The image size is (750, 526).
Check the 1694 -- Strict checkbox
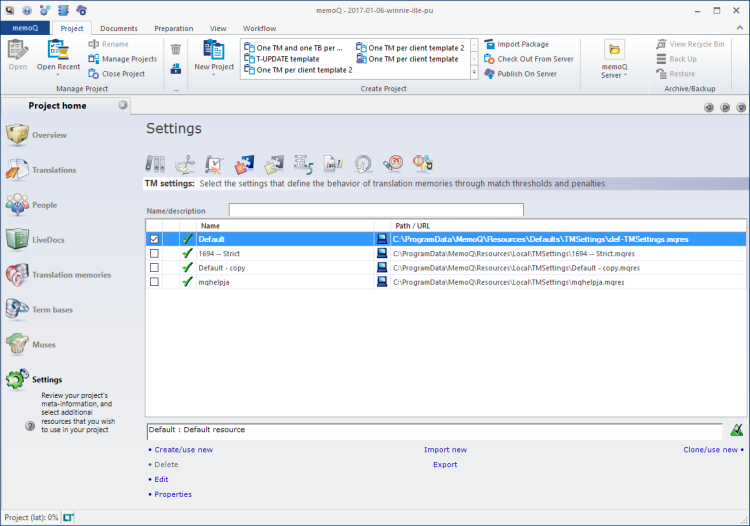click(x=154, y=254)
